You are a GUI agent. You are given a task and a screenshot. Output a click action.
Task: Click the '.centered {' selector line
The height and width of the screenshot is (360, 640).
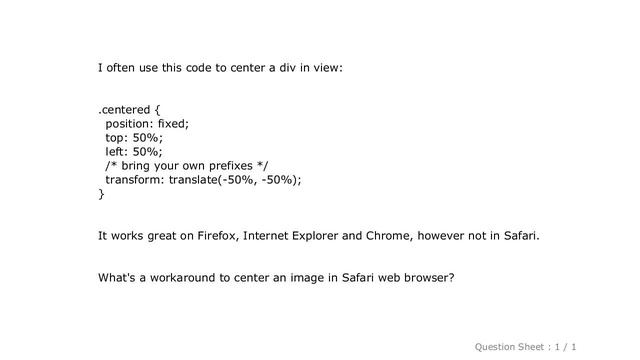tap(129, 110)
